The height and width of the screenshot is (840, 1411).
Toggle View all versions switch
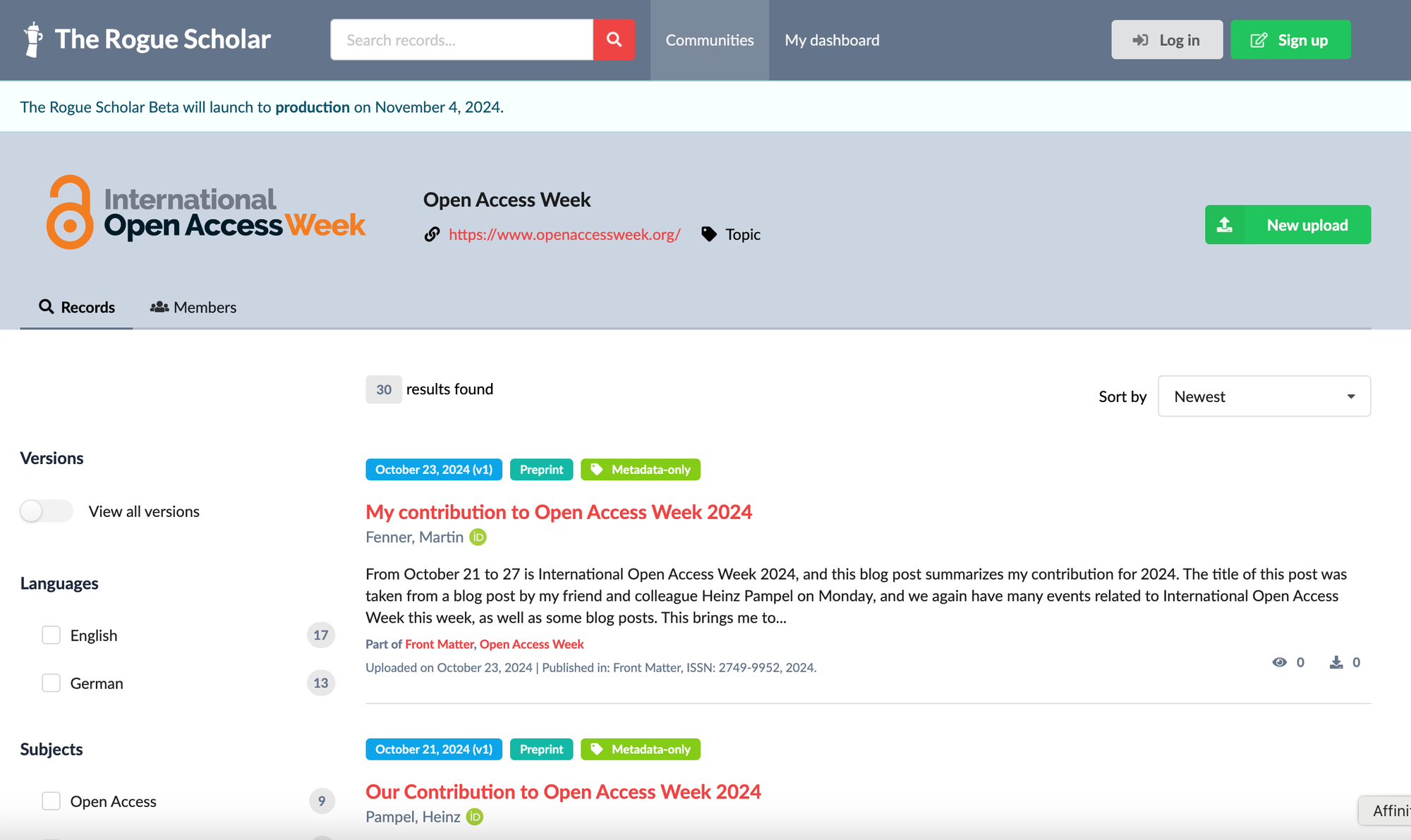(47, 511)
